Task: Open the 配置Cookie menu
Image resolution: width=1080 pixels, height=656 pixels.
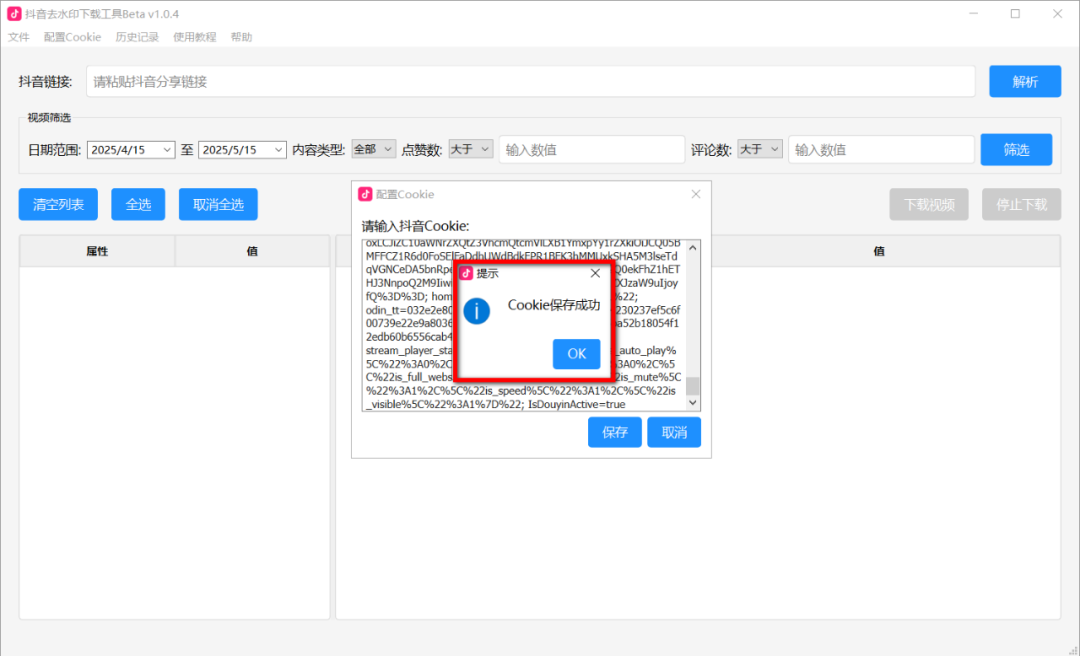Action: pos(72,37)
